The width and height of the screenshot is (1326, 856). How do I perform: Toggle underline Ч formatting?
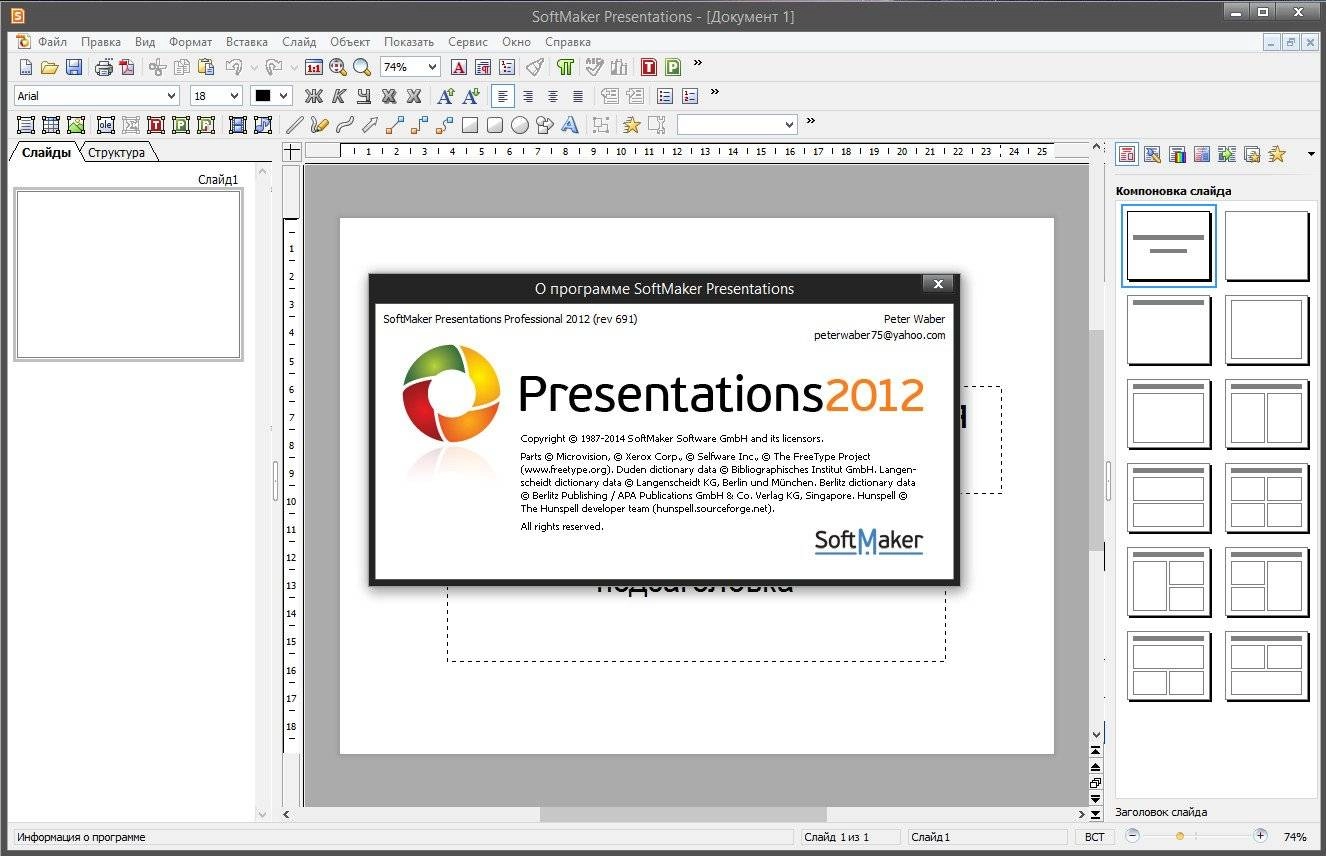coord(364,96)
